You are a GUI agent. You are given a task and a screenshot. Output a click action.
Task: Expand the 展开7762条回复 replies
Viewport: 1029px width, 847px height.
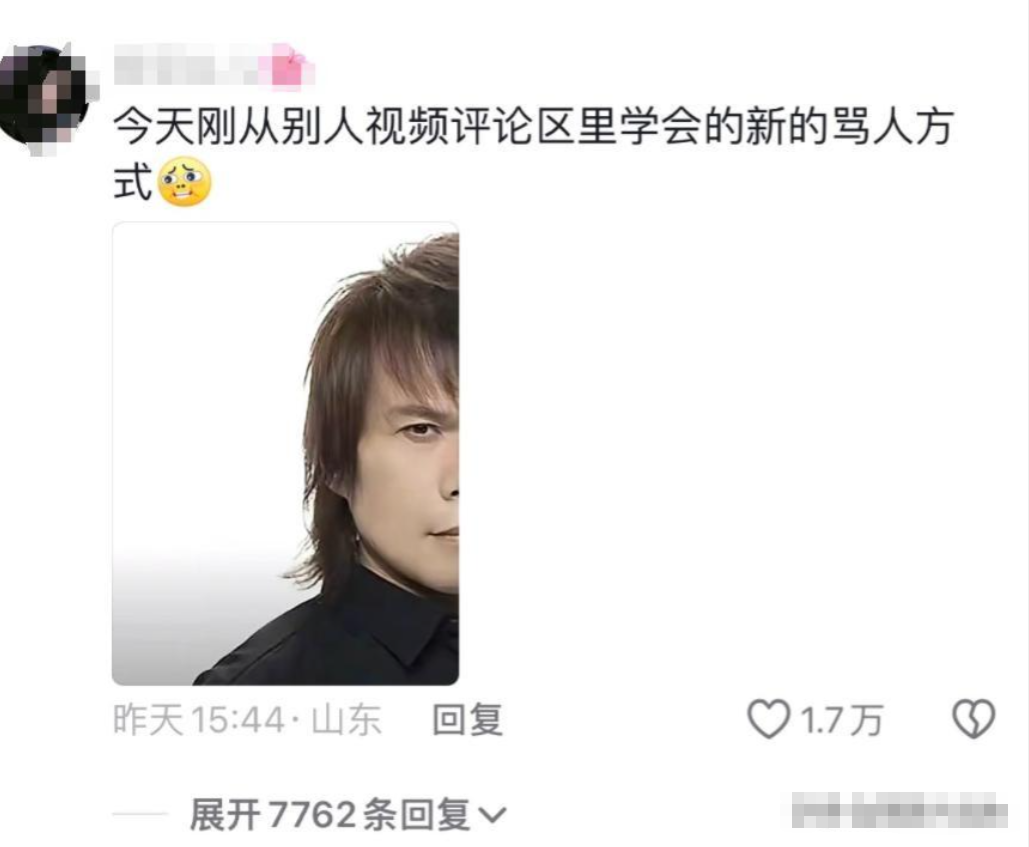pyautogui.click(x=348, y=815)
